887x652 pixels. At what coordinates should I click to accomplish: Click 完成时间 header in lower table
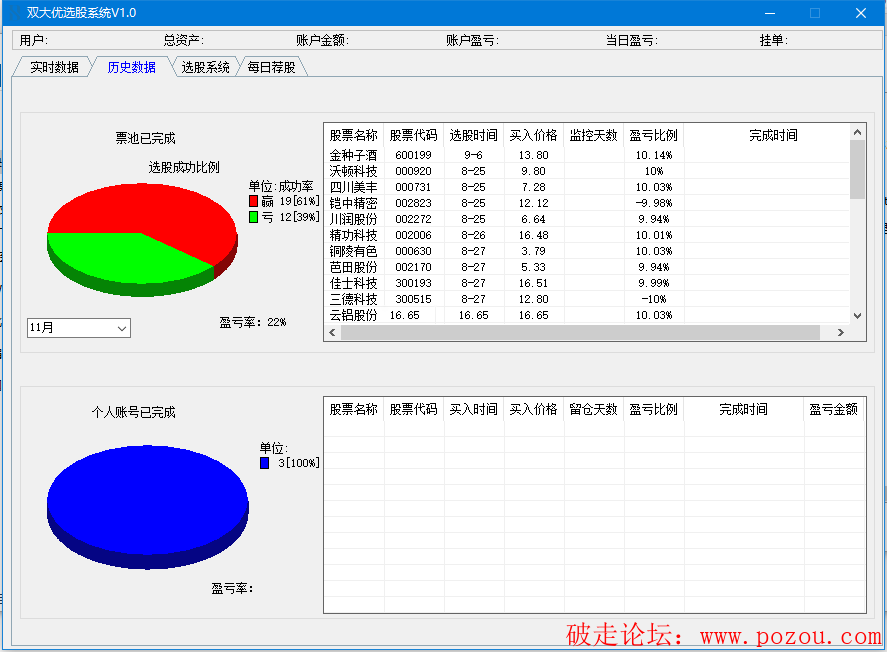pos(743,409)
